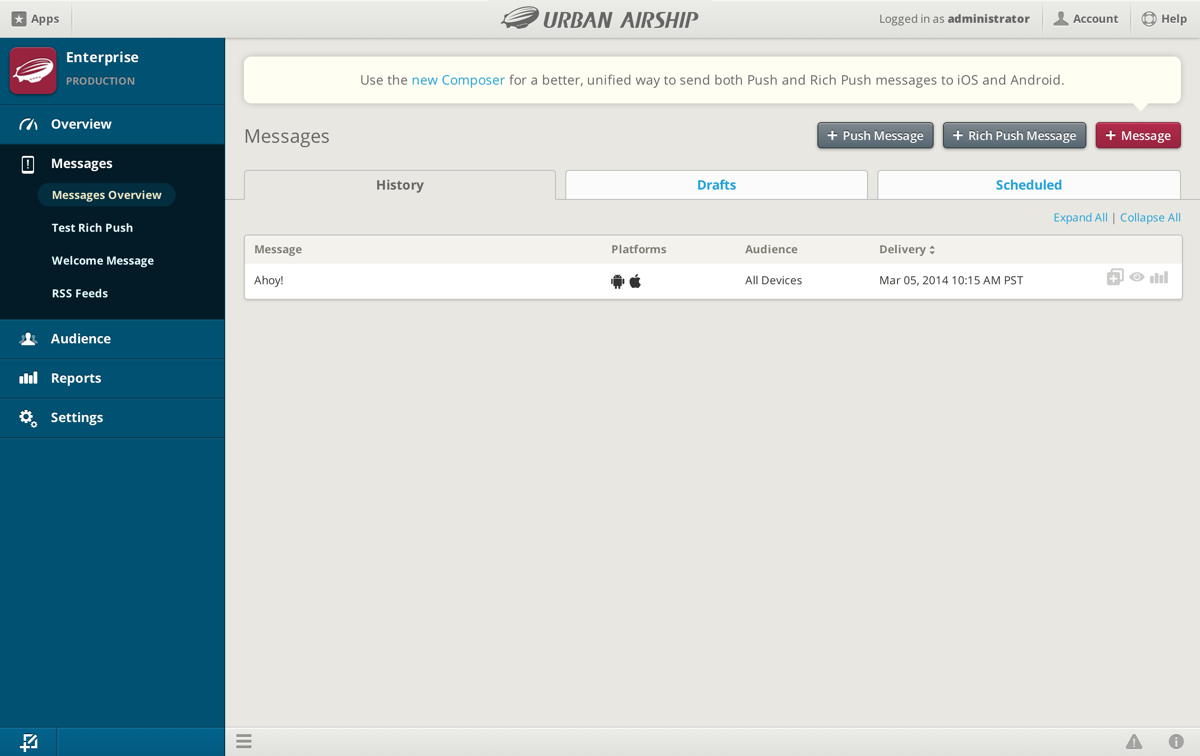1200x756 pixels.
Task: Click the administrator username text
Action: tap(989, 19)
